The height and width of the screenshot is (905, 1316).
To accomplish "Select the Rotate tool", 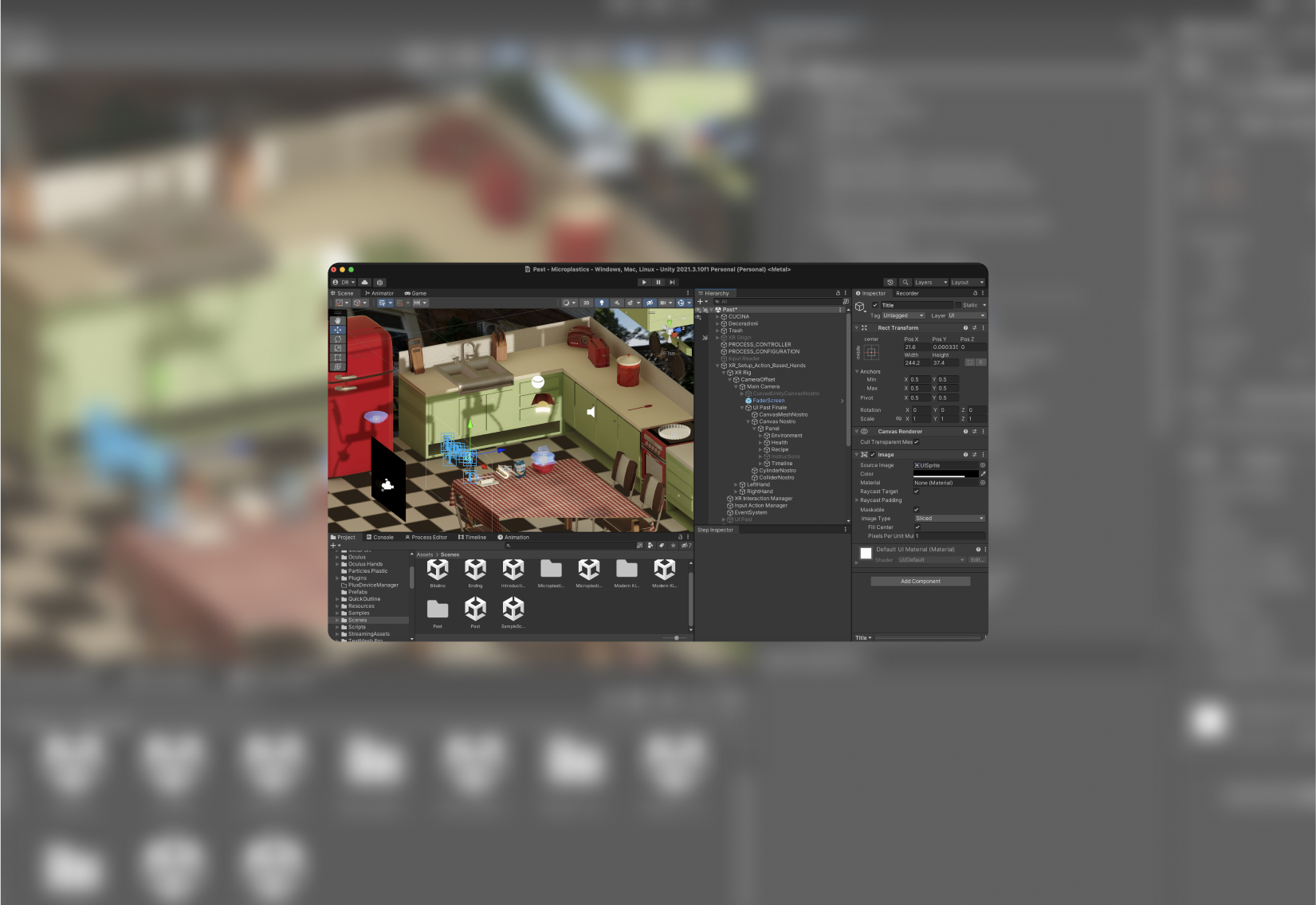I will tap(338, 339).
